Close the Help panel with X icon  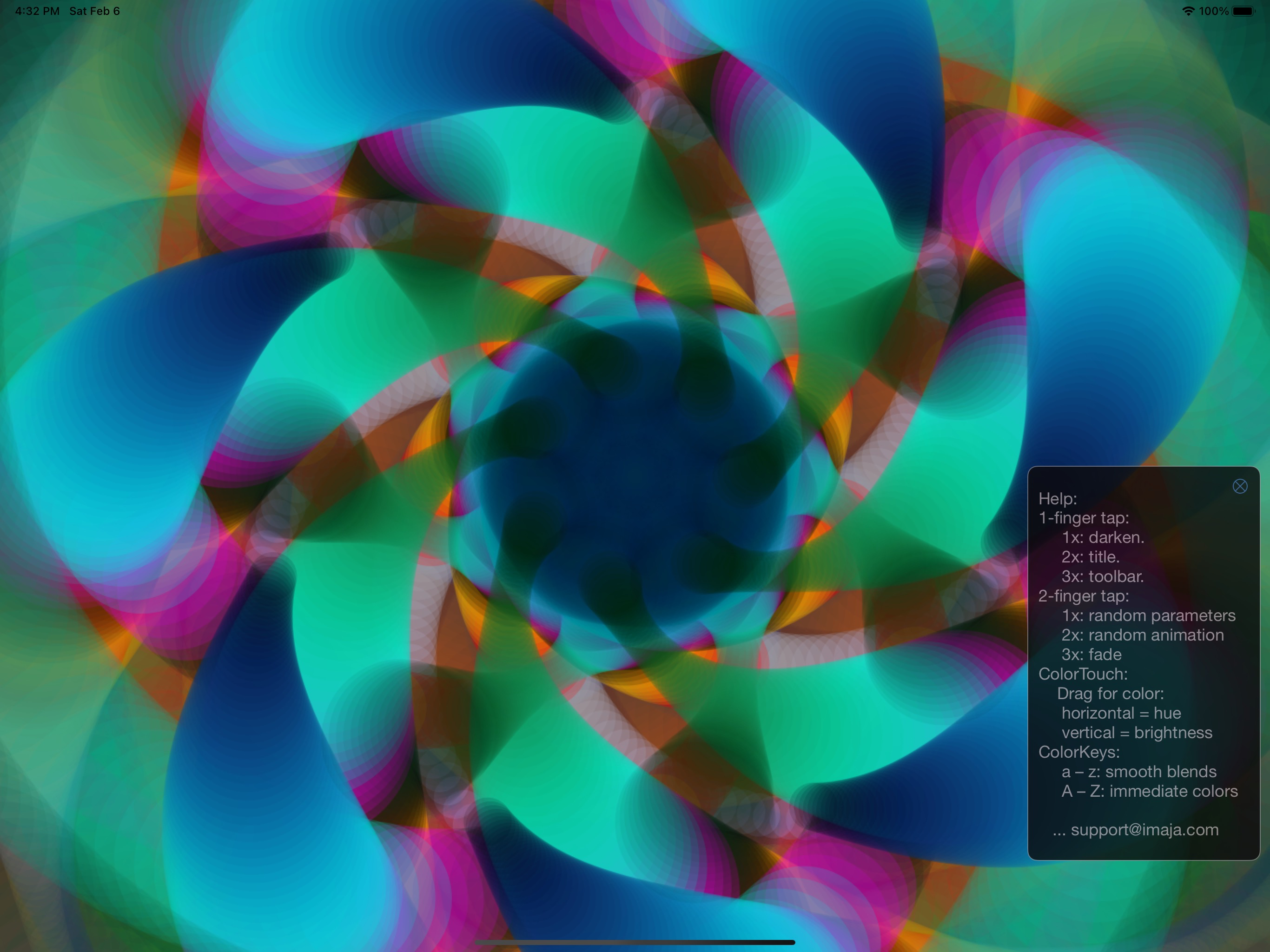click(x=1240, y=486)
